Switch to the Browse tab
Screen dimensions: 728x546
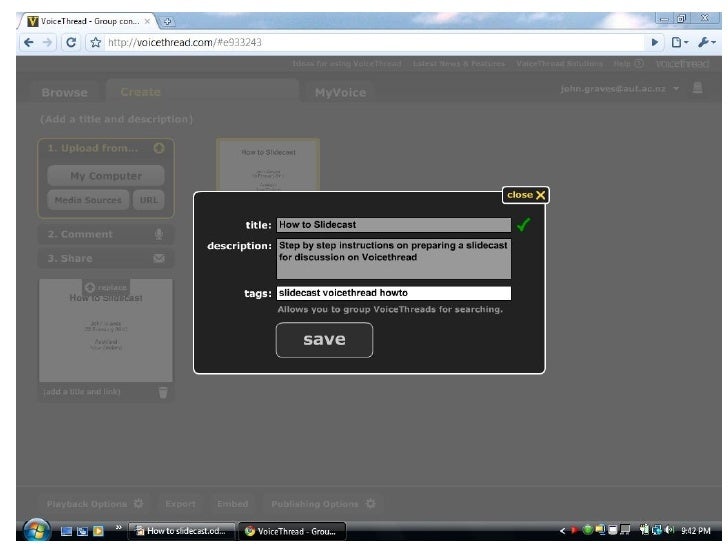(x=65, y=92)
